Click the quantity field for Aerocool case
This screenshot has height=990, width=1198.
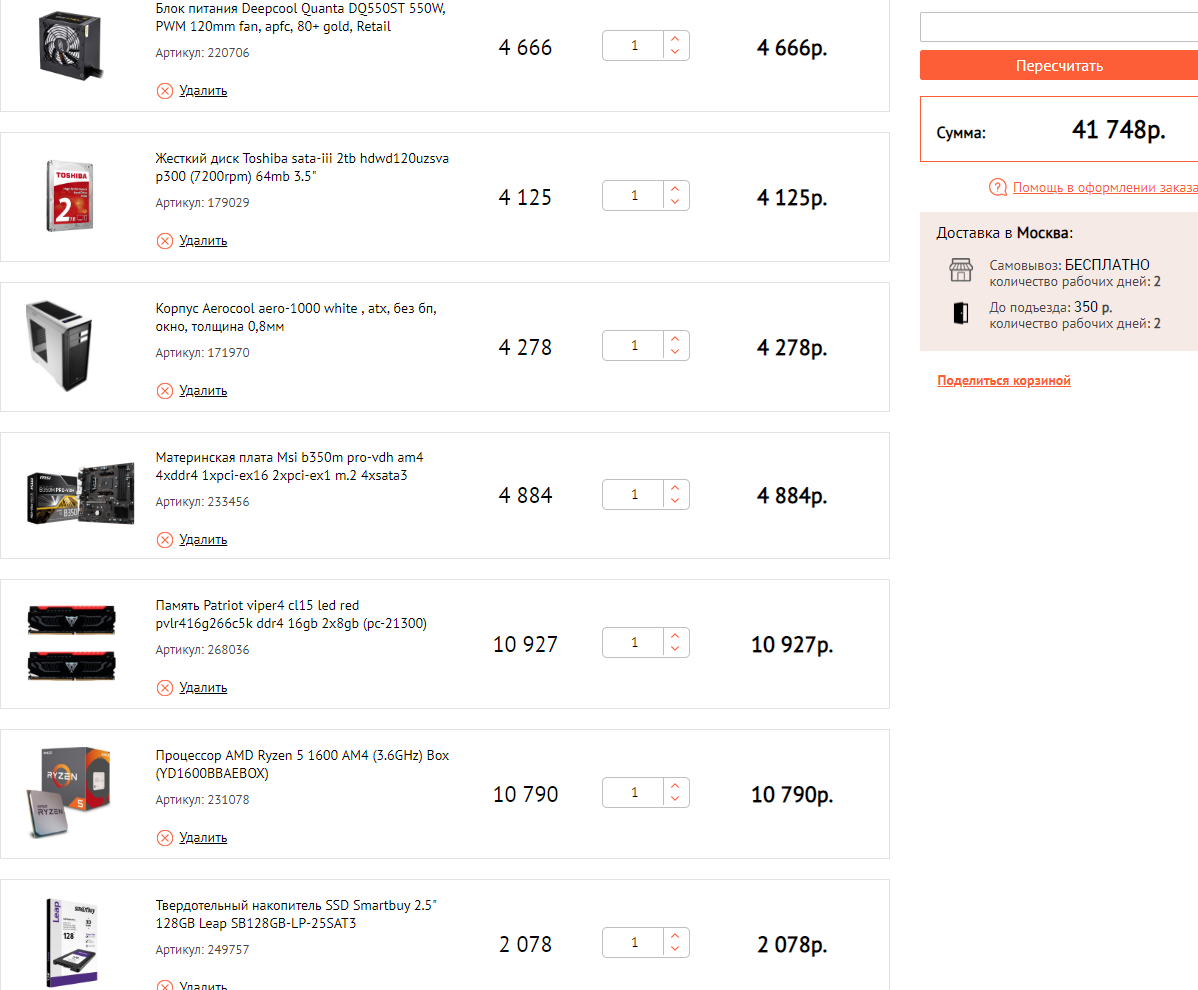(634, 346)
